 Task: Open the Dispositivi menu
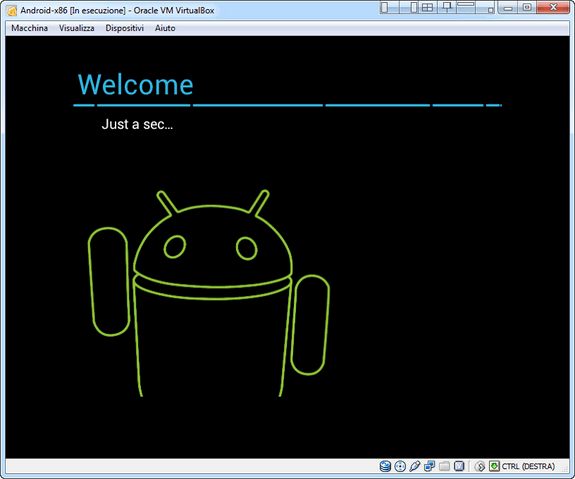pyautogui.click(x=125, y=28)
